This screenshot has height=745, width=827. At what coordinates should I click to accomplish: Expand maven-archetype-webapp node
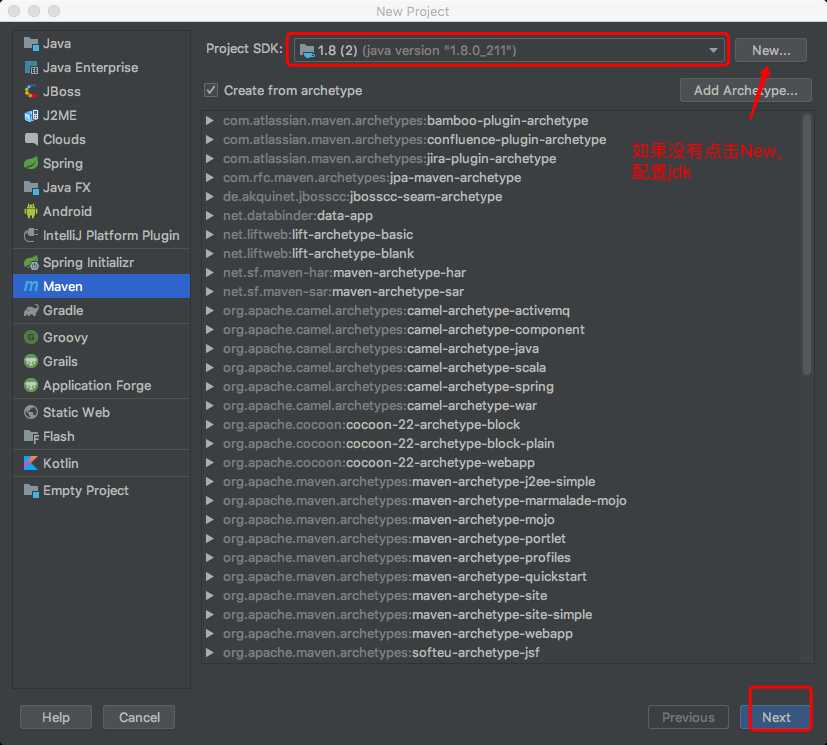tap(210, 634)
